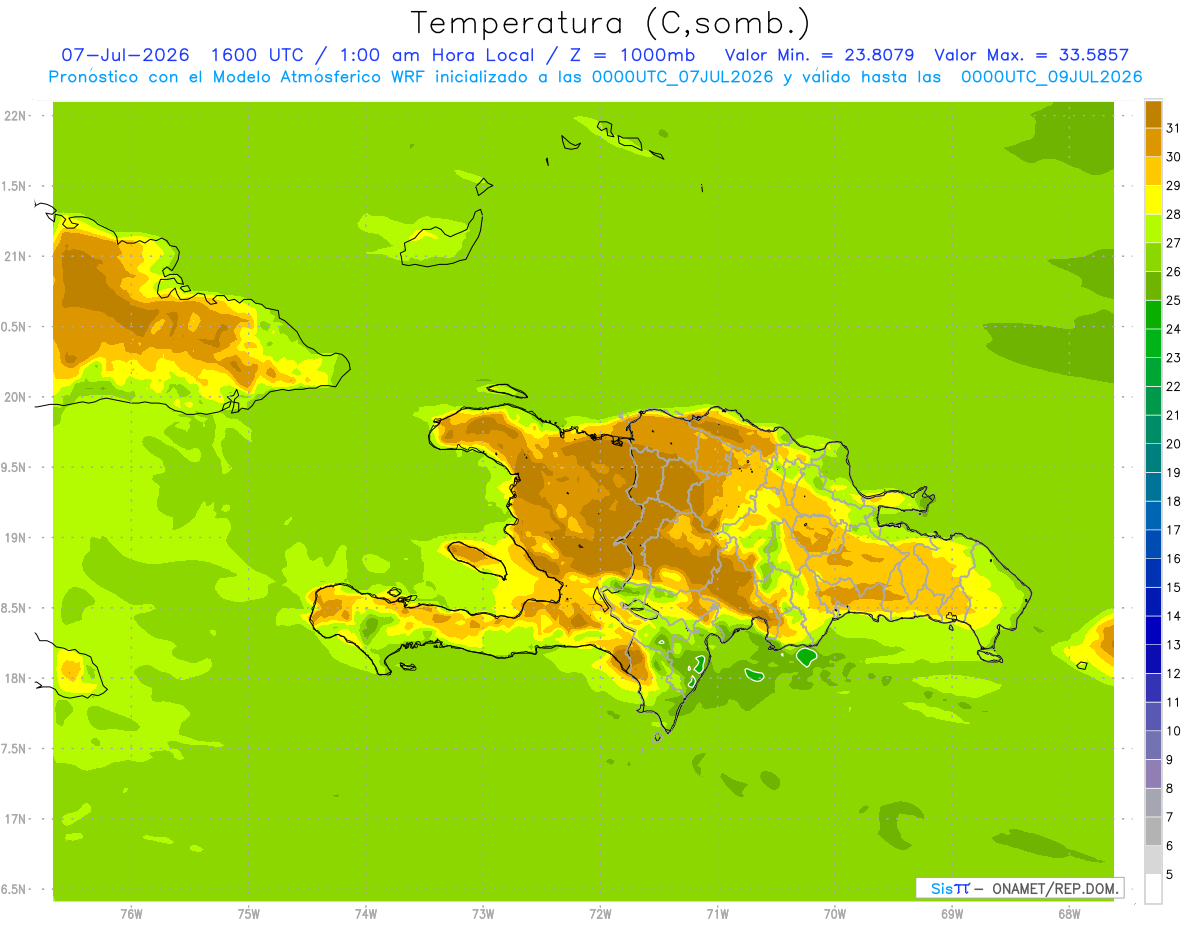
Task: Click the "71W" longitude label
Action: pos(717,914)
